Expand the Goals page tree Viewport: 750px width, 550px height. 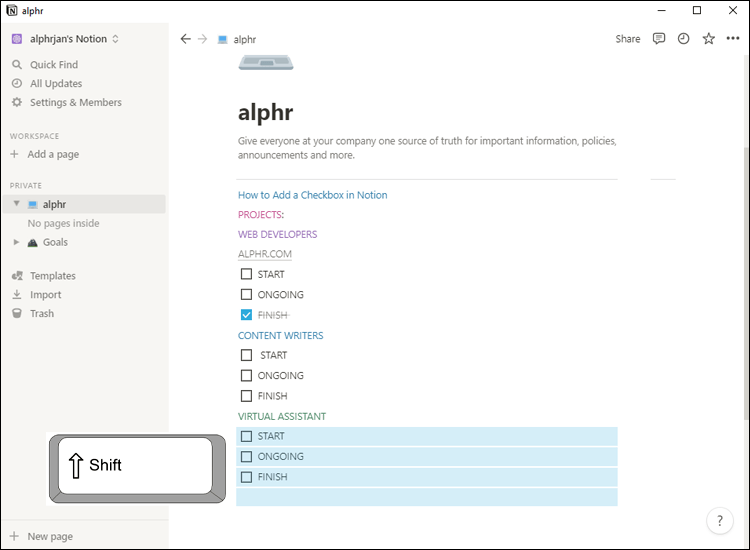(16, 242)
